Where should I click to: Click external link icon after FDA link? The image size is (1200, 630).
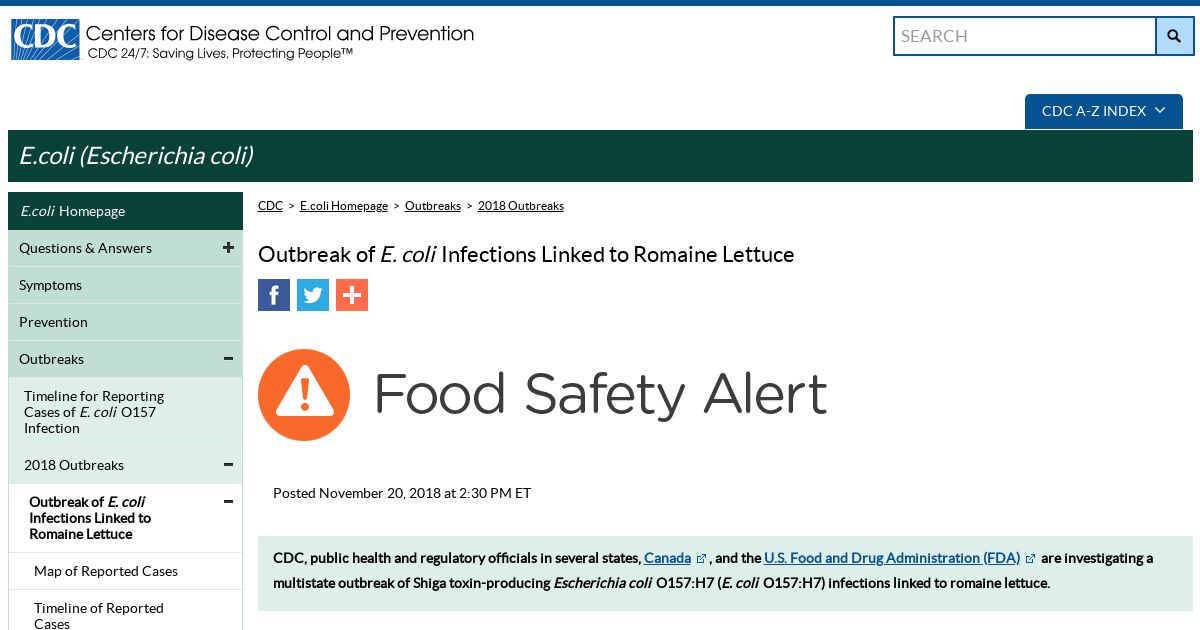click(1030, 559)
